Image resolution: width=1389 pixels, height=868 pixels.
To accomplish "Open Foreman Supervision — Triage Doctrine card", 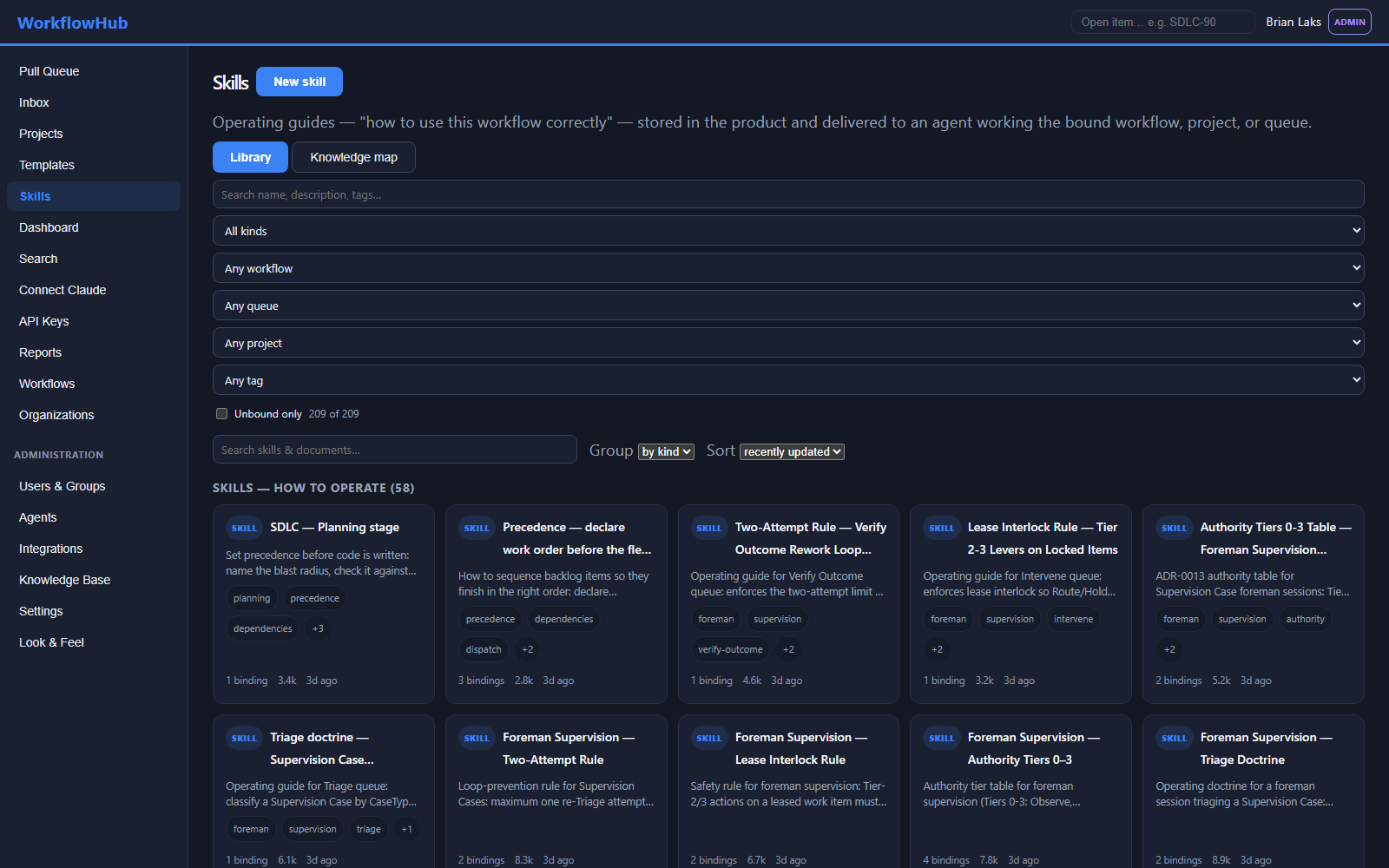I will coord(1254,790).
